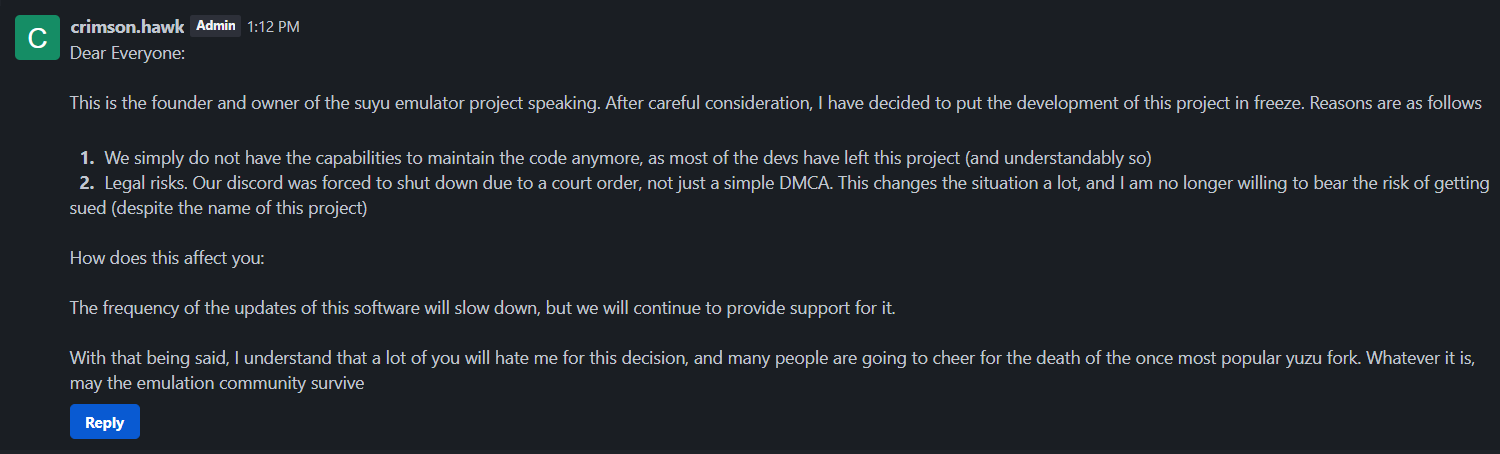Open crimson.hawk's user profile name

click(127, 26)
